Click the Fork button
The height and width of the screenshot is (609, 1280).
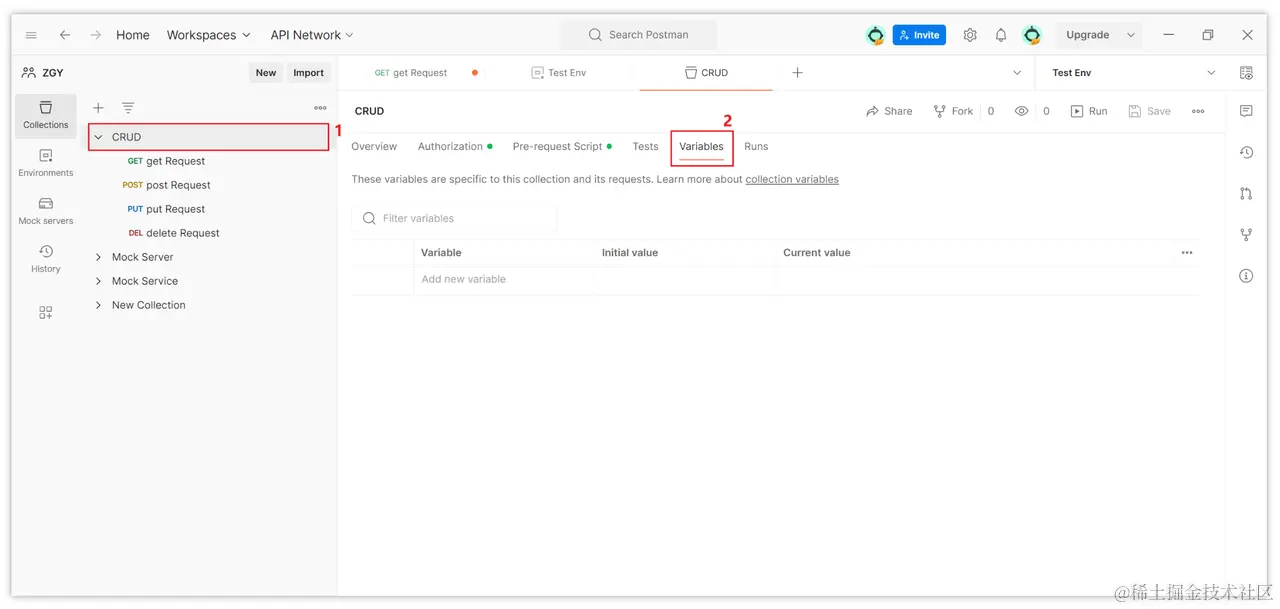tap(953, 111)
